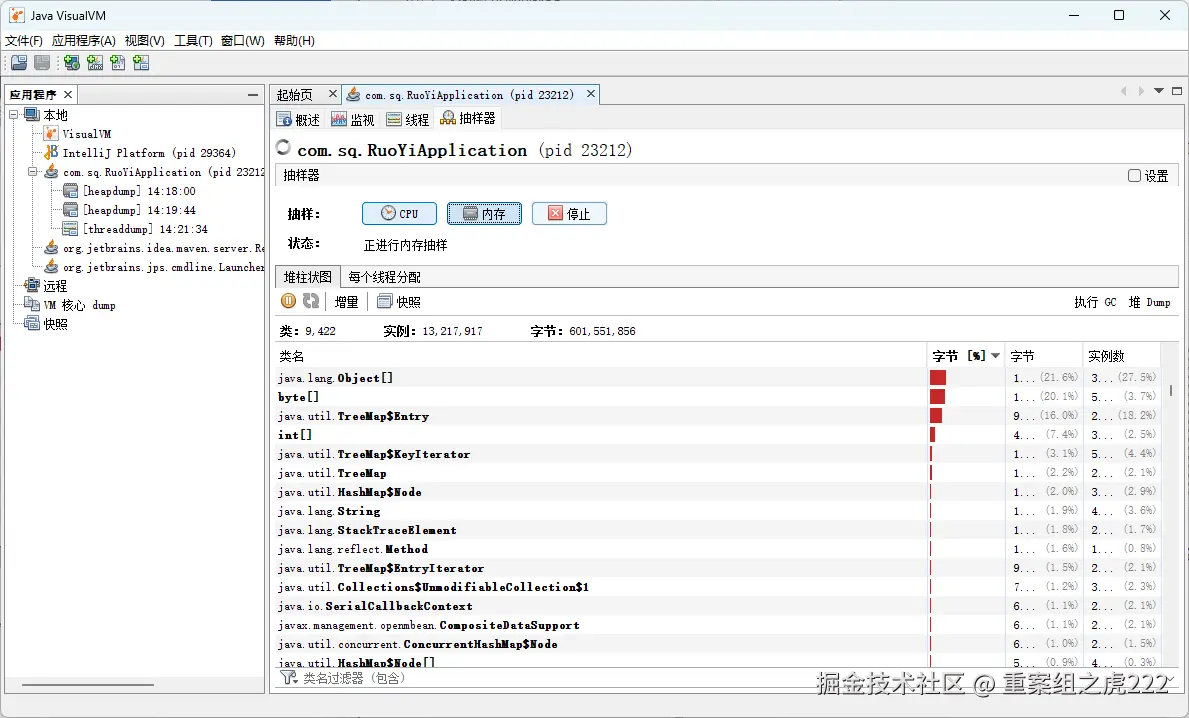Screen dimensions: 1189x718
Task: Collapse the 本地 tree node
Action: coord(14,114)
